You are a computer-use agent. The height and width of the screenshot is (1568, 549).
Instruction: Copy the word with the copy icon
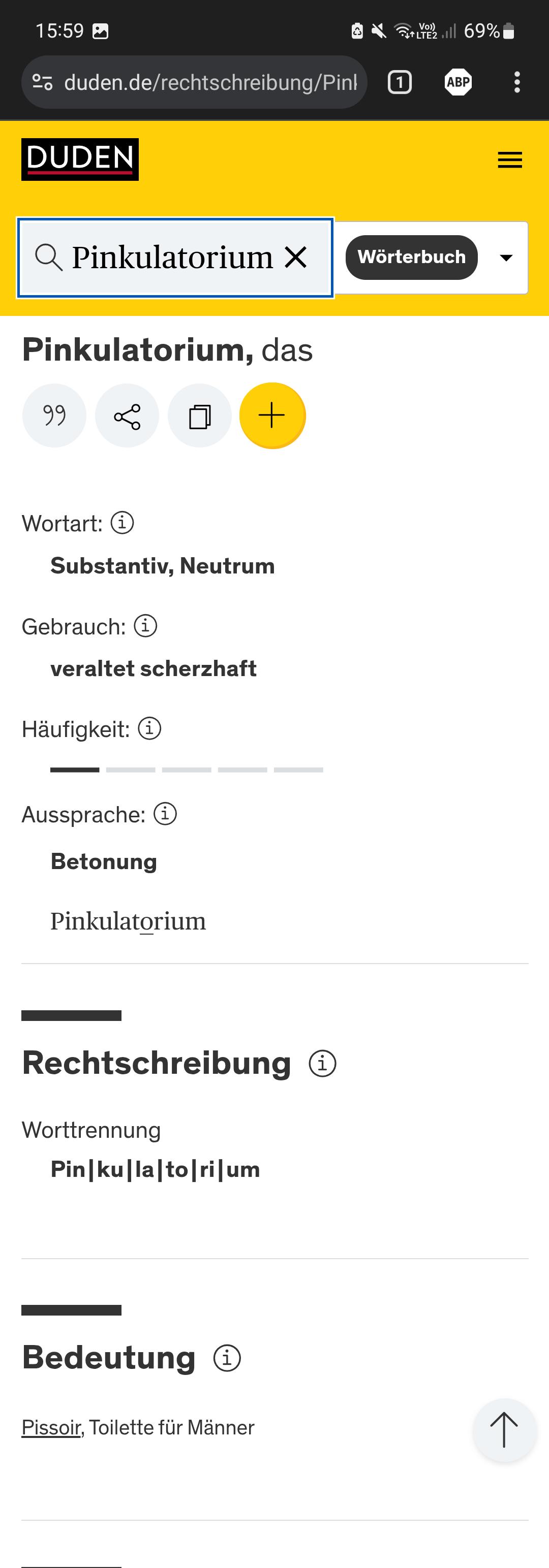[x=199, y=415]
